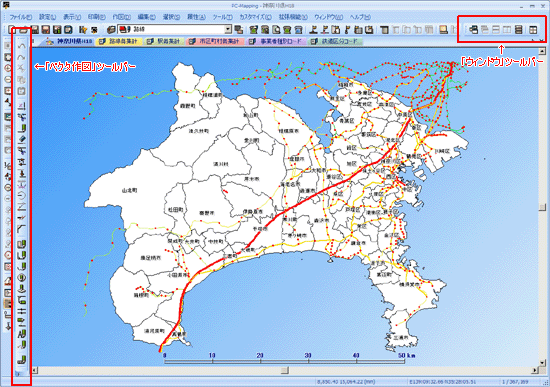Switch to the 市区町村長集計 tab
550x387 pixels.
[215, 41]
